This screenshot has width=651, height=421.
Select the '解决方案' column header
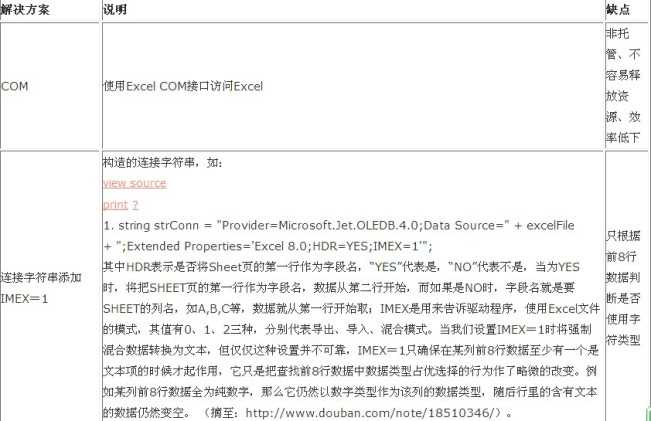pyautogui.click(x=25, y=10)
